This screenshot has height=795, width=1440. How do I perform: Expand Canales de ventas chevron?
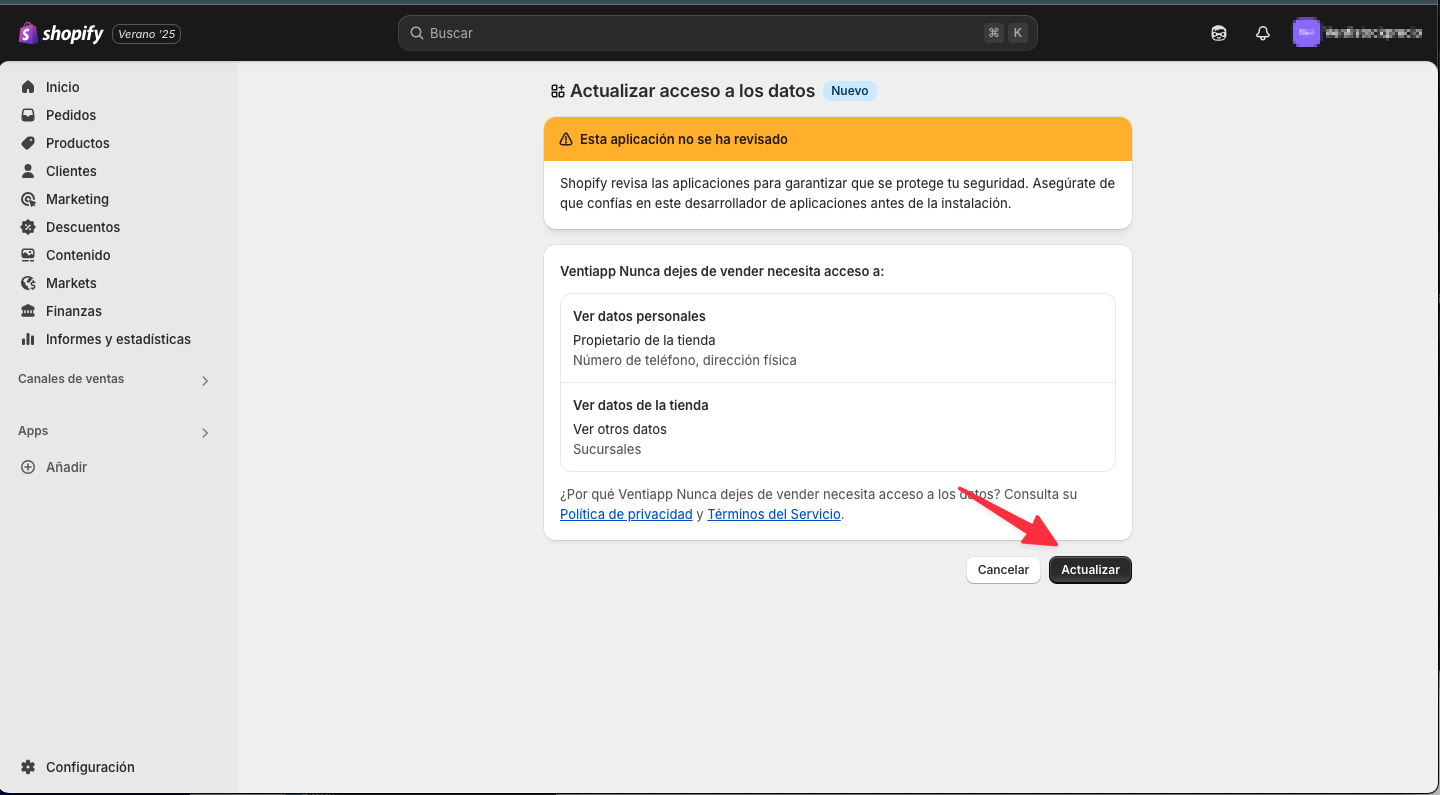205,381
